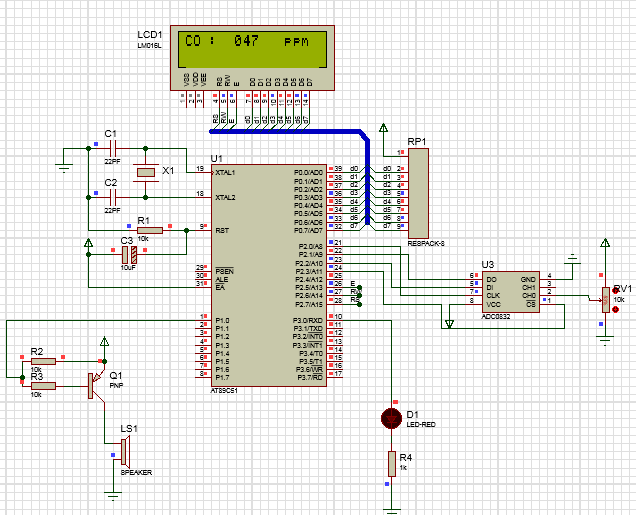
Task: Click the electrolytic capacitor C3
Action: 127,253
